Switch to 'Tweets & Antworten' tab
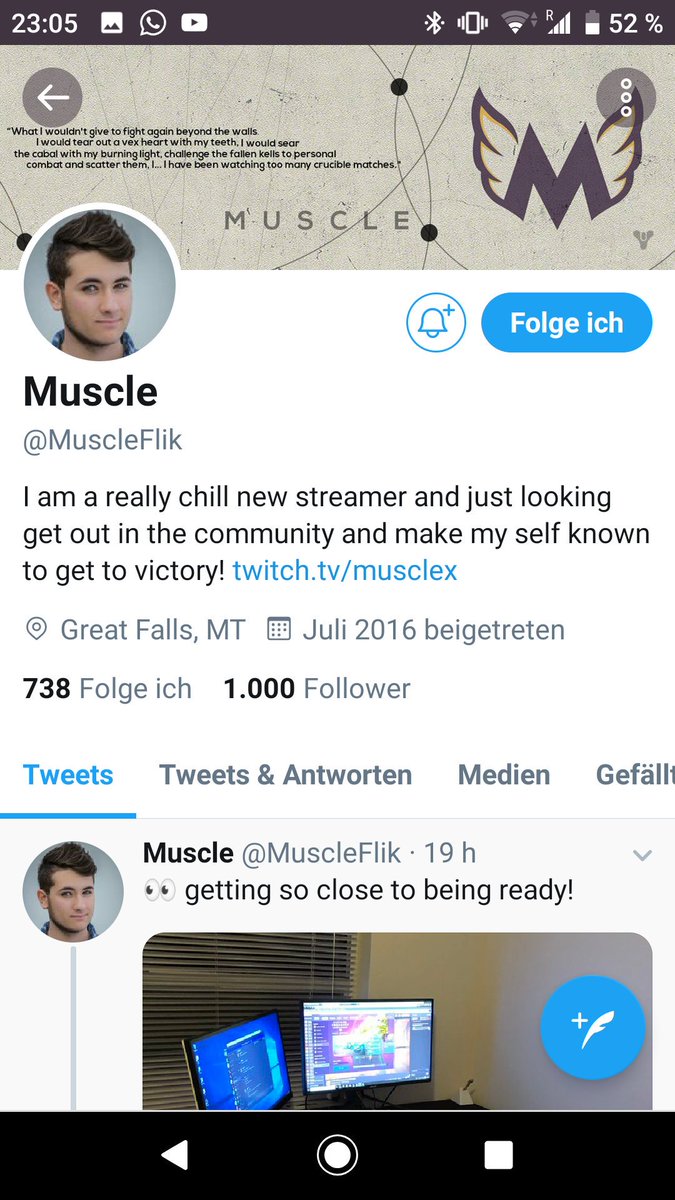 click(x=285, y=775)
